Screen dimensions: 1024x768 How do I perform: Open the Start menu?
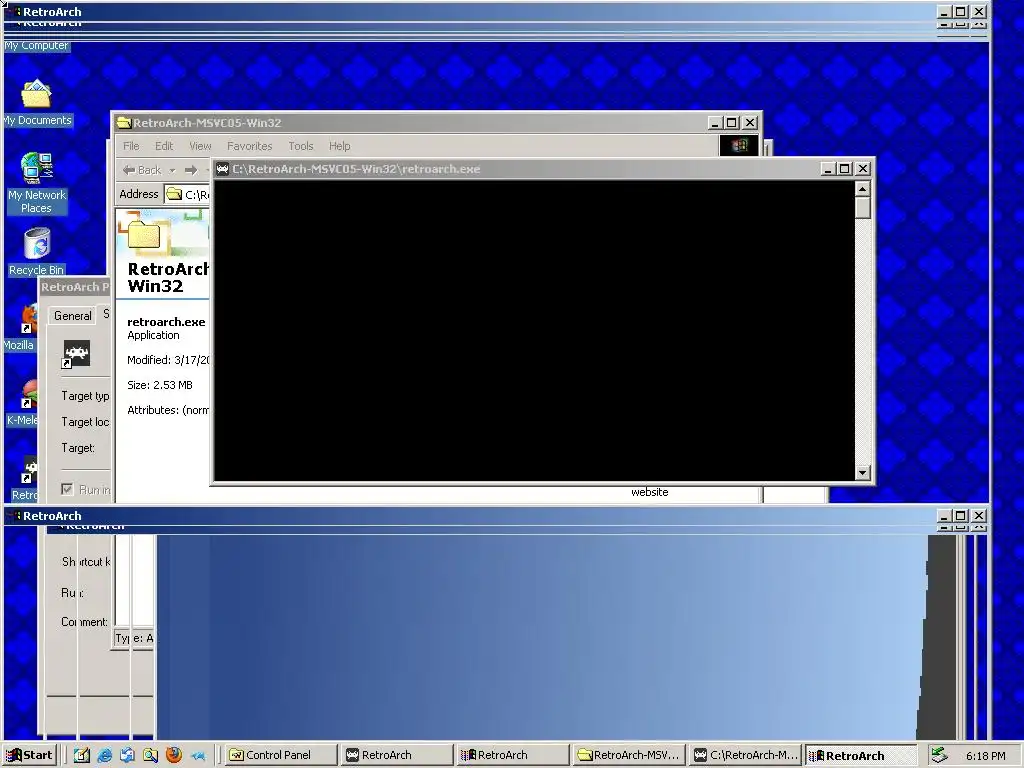[29, 755]
